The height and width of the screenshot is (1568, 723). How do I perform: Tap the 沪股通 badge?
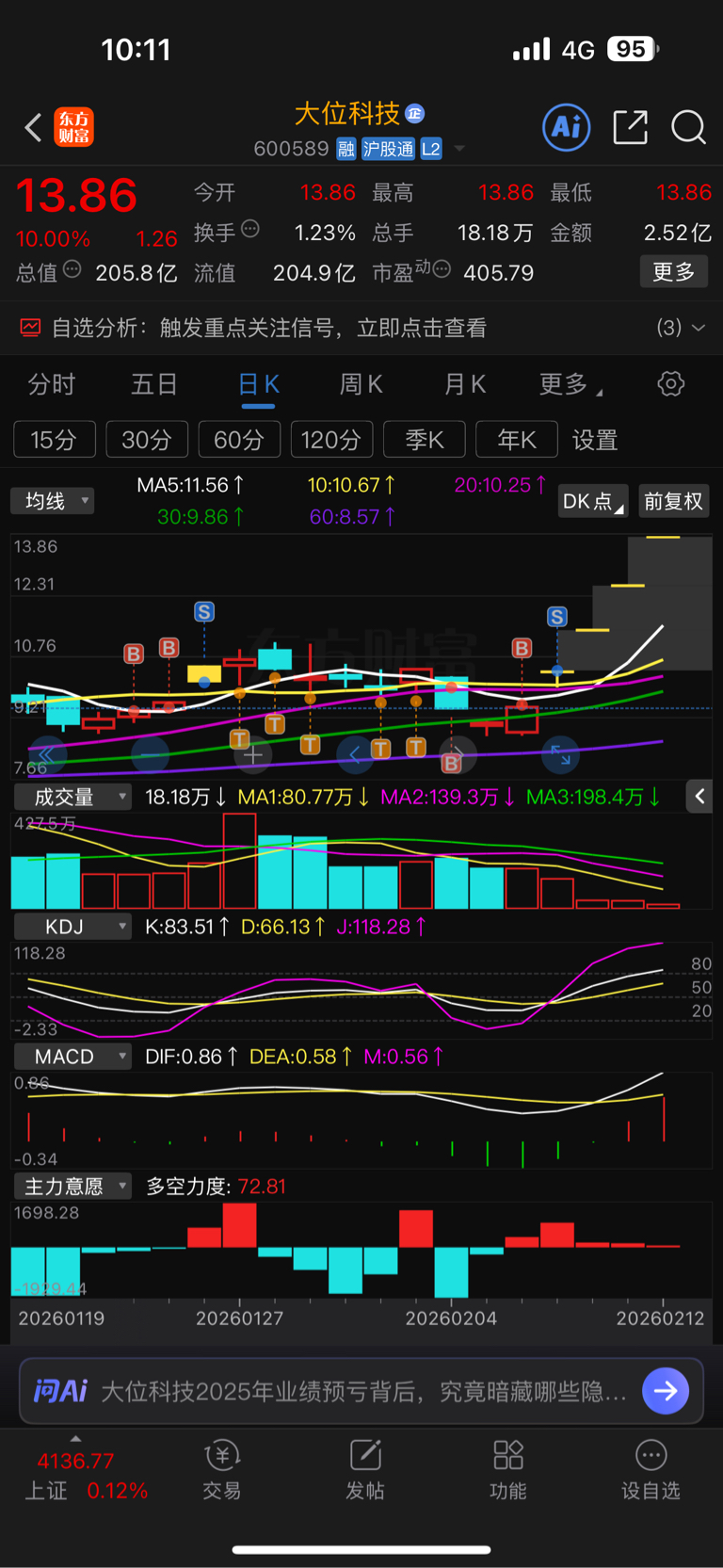(388, 149)
